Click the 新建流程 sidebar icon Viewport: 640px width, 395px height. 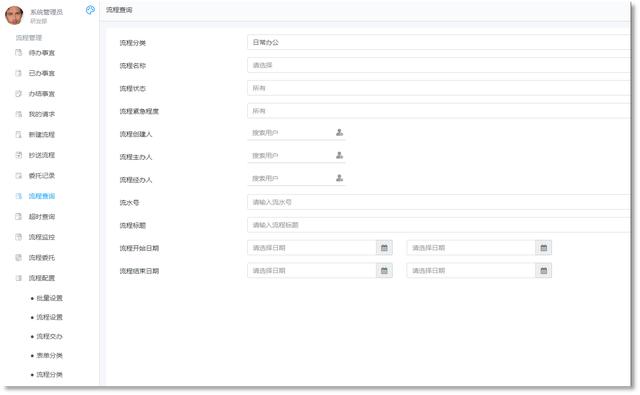[18, 134]
